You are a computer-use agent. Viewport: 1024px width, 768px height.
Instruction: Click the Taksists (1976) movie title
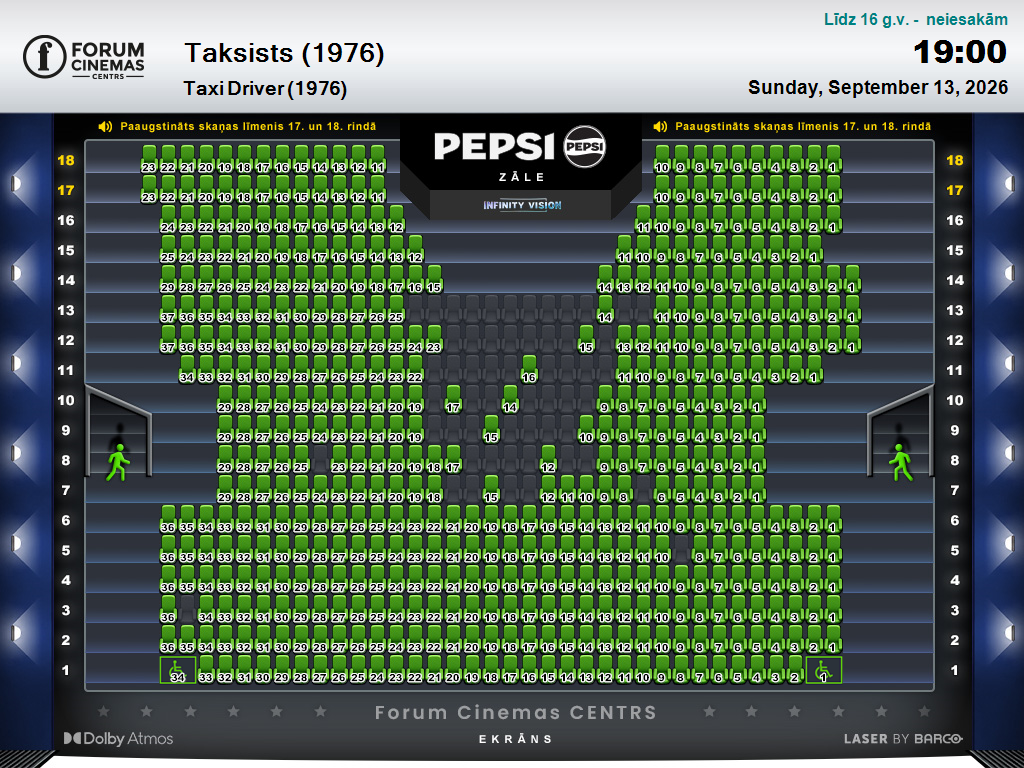(284, 53)
